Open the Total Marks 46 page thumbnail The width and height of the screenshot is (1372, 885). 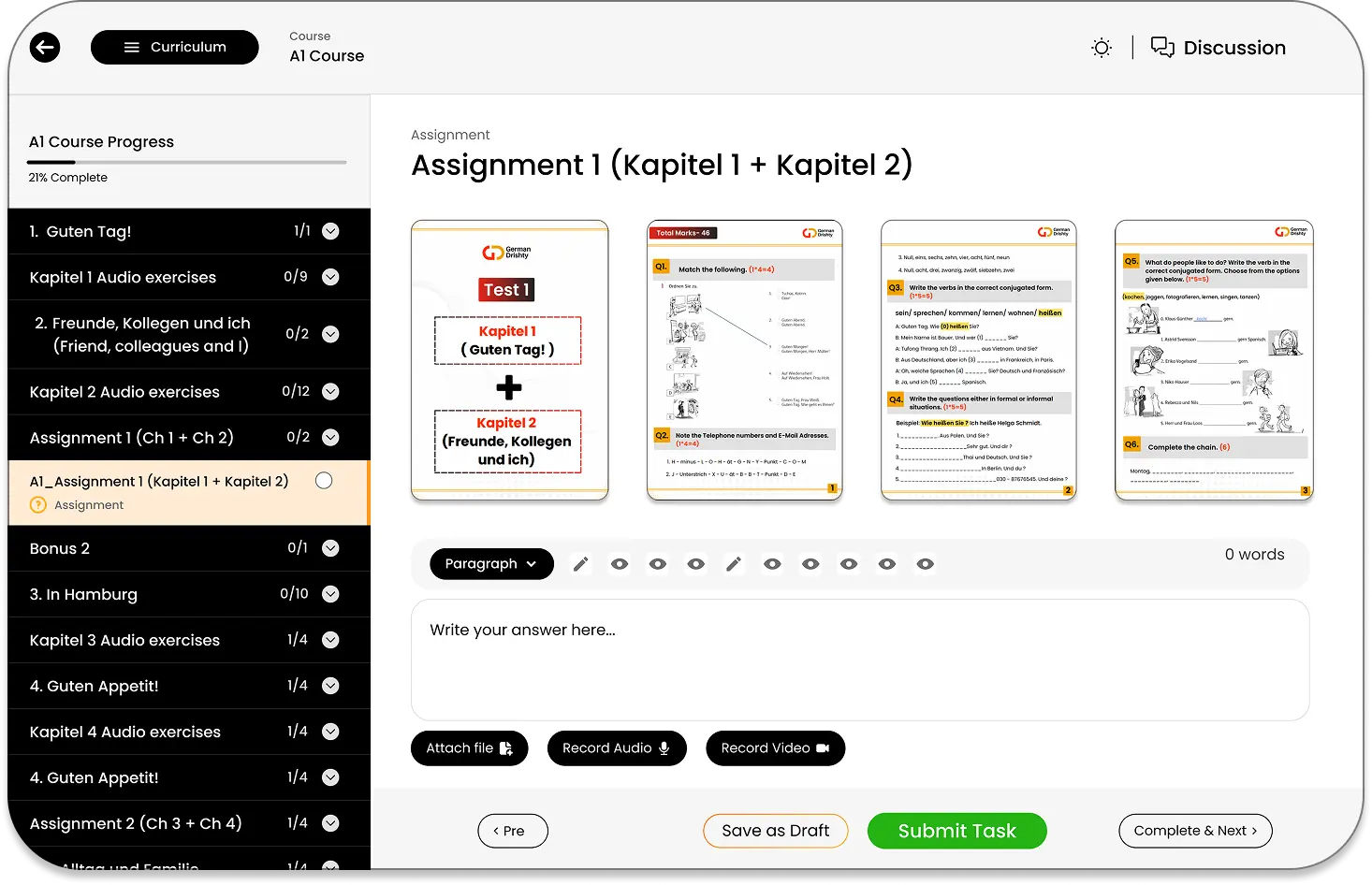click(745, 360)
